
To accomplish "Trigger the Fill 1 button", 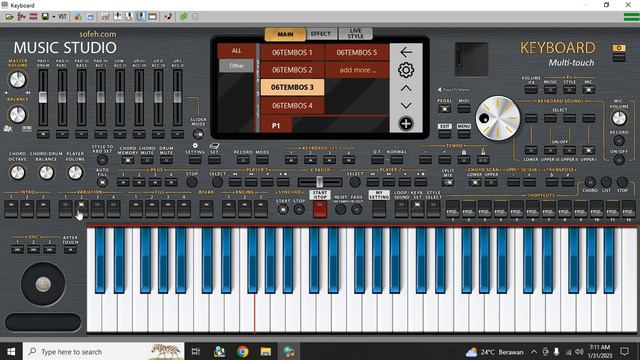I will coord(136,209).
